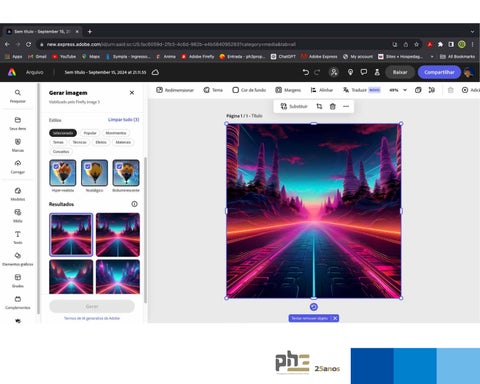Open the Complementos add-ons section
Screen dimensions: 480x384
coord(18,302)
